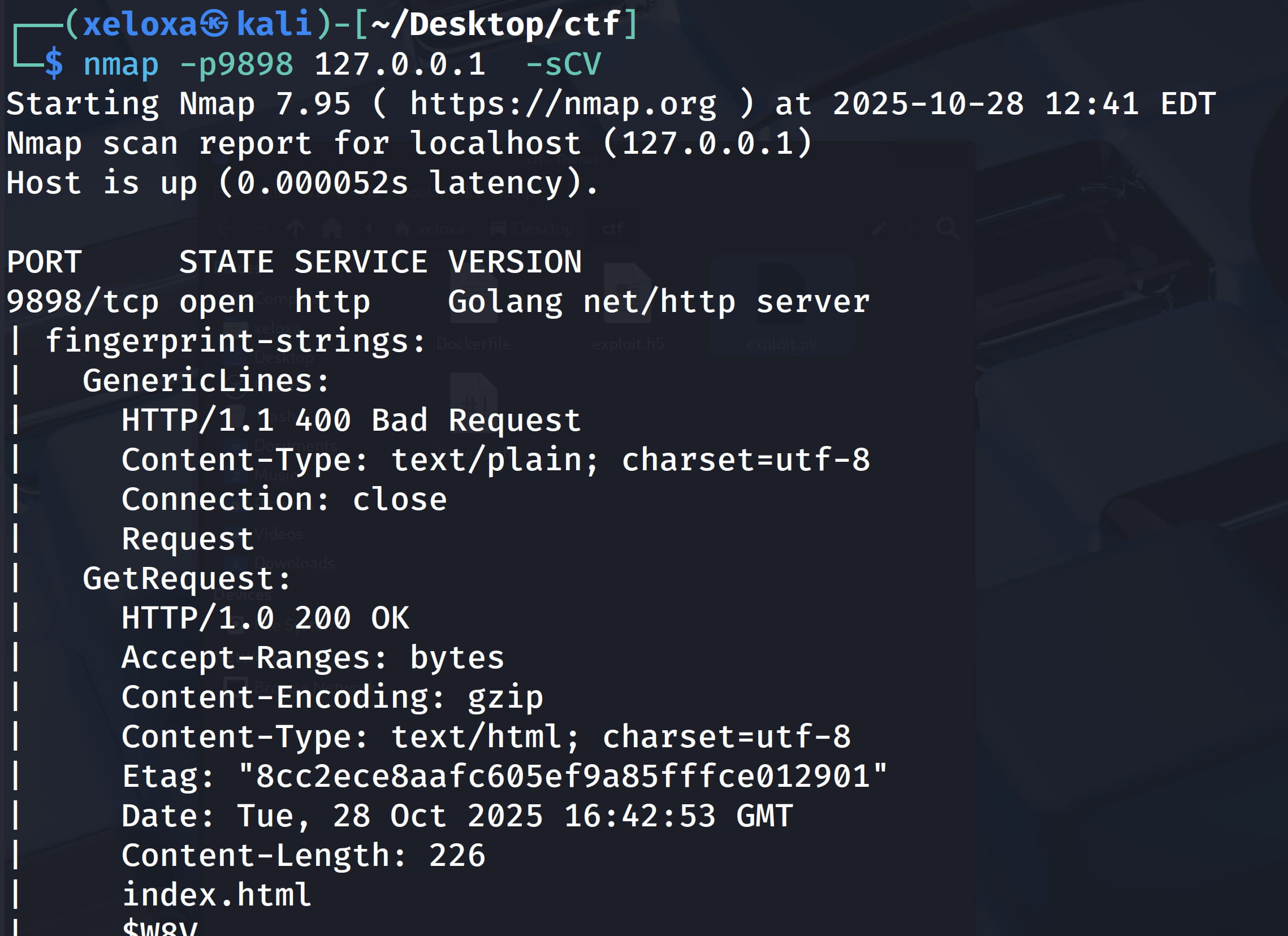Click the GenericLines heading
The image size is (1288, 936).
pyautogui.click(x=206, y=381)
